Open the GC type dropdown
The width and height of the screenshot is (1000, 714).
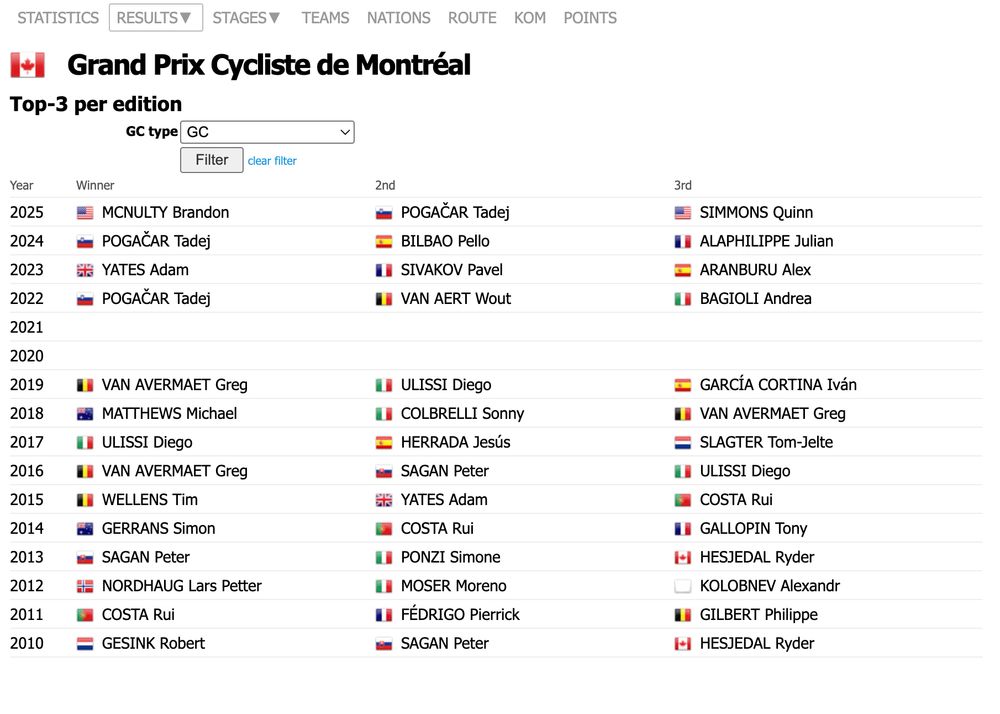(267, 132)
